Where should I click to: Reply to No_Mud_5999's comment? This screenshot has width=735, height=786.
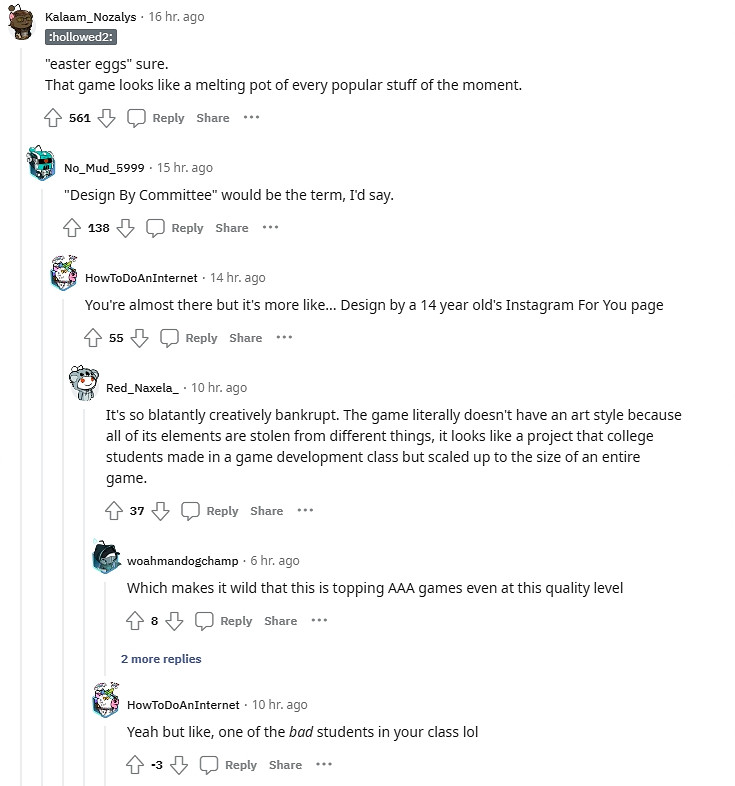coord(176,228)
